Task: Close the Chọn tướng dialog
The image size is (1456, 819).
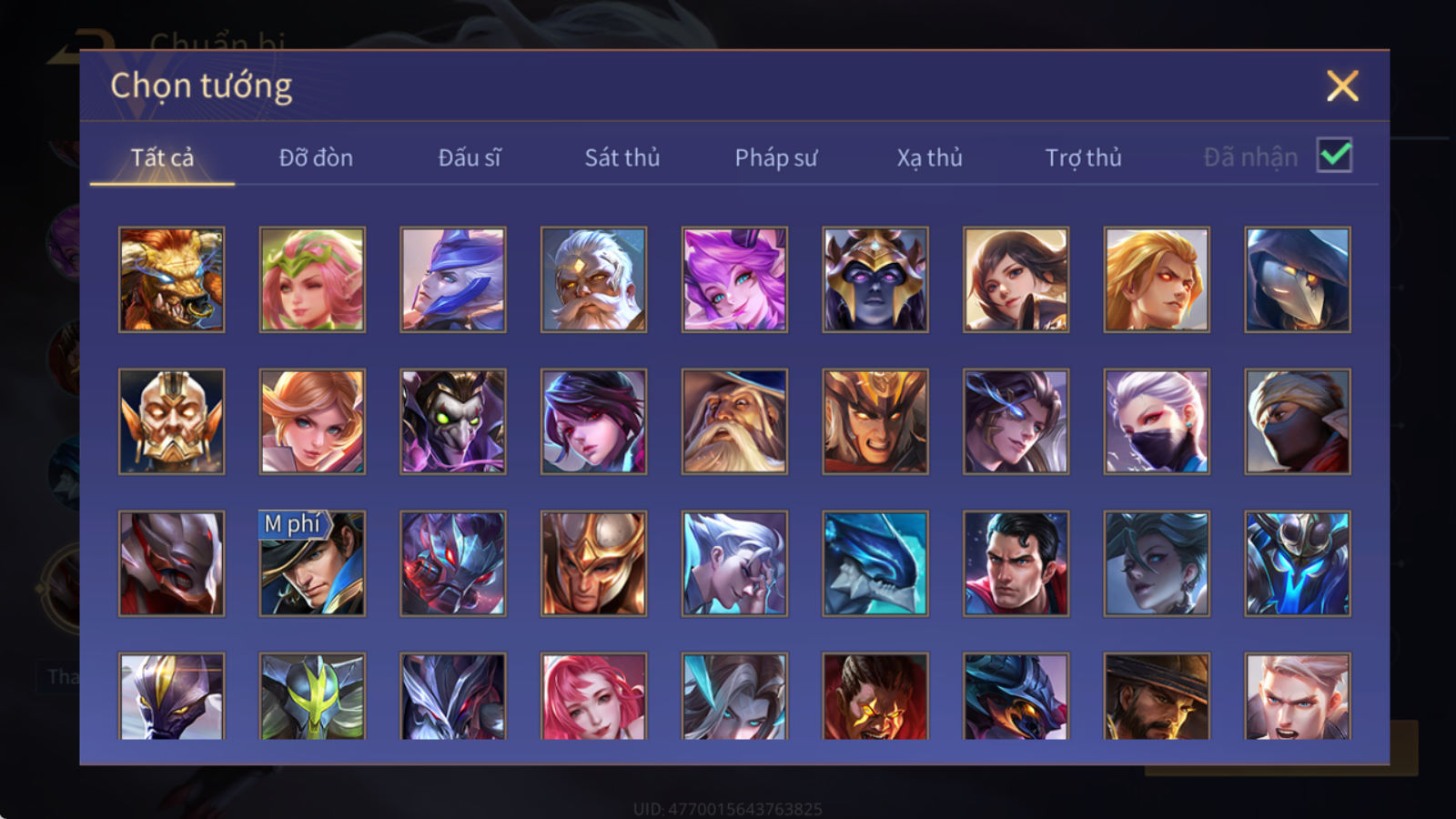Action: (1342, 86)
